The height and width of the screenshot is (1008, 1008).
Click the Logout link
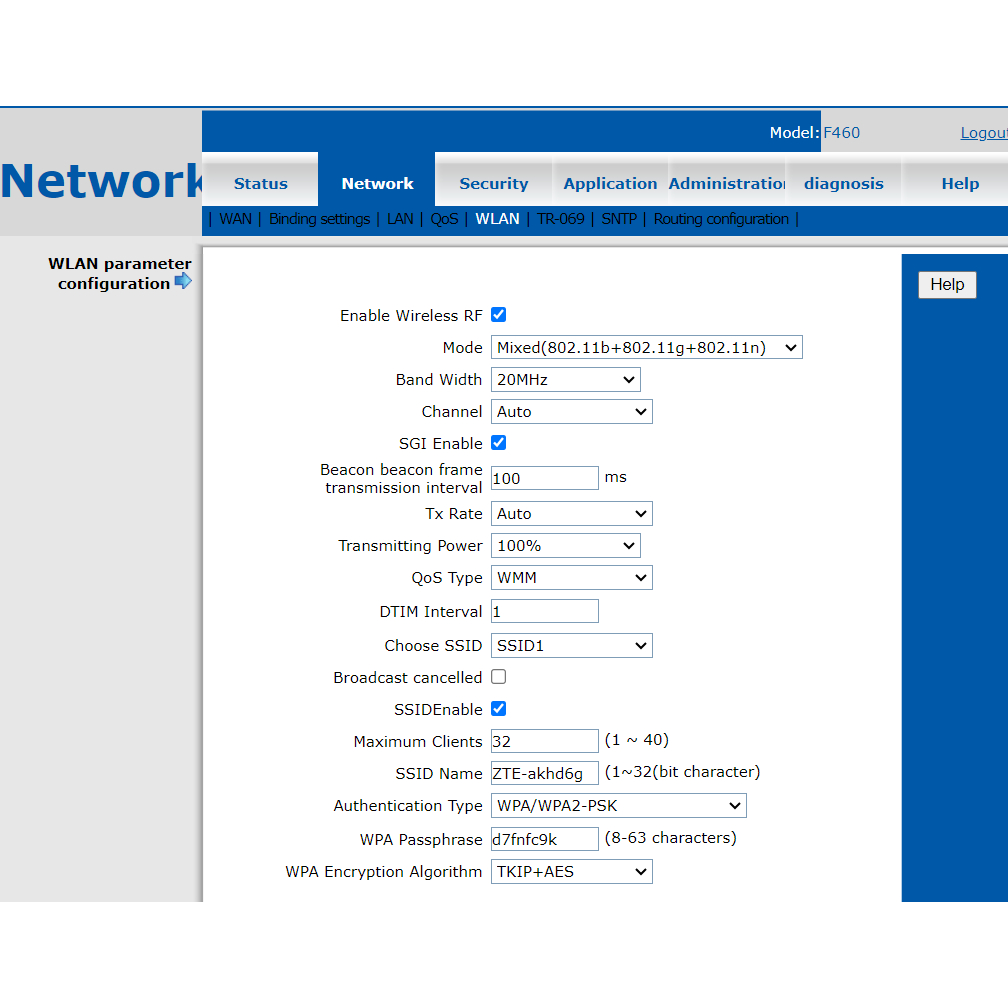[983, 133]
